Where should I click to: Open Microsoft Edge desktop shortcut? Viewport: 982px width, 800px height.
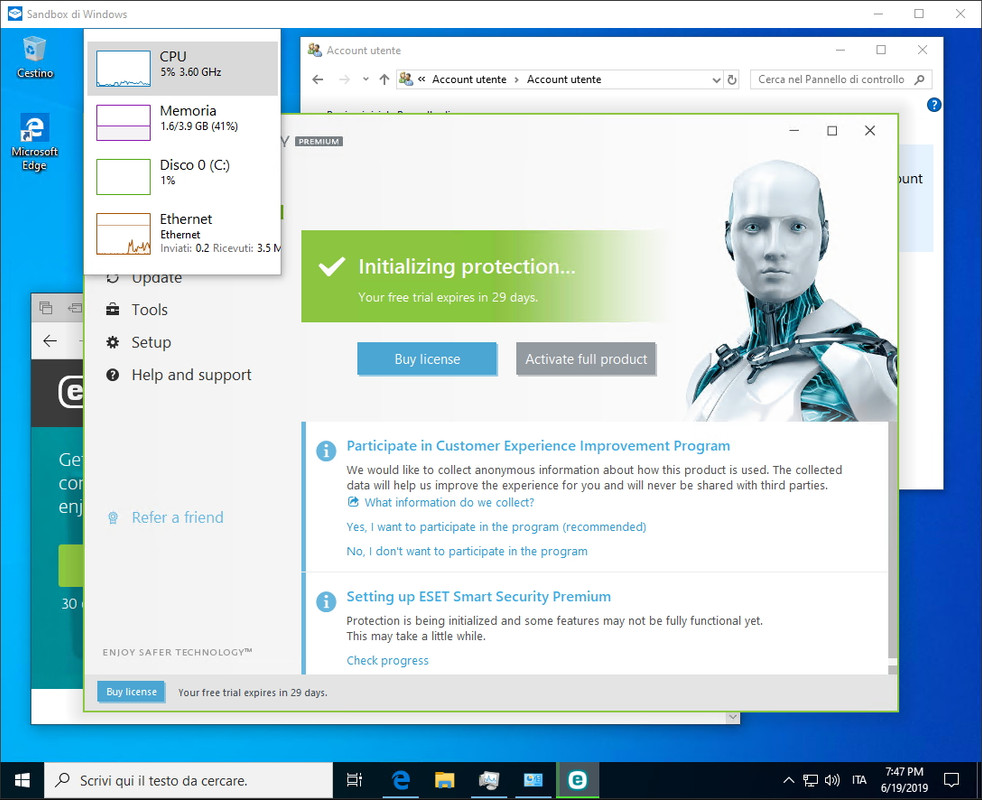click(34, 142)
